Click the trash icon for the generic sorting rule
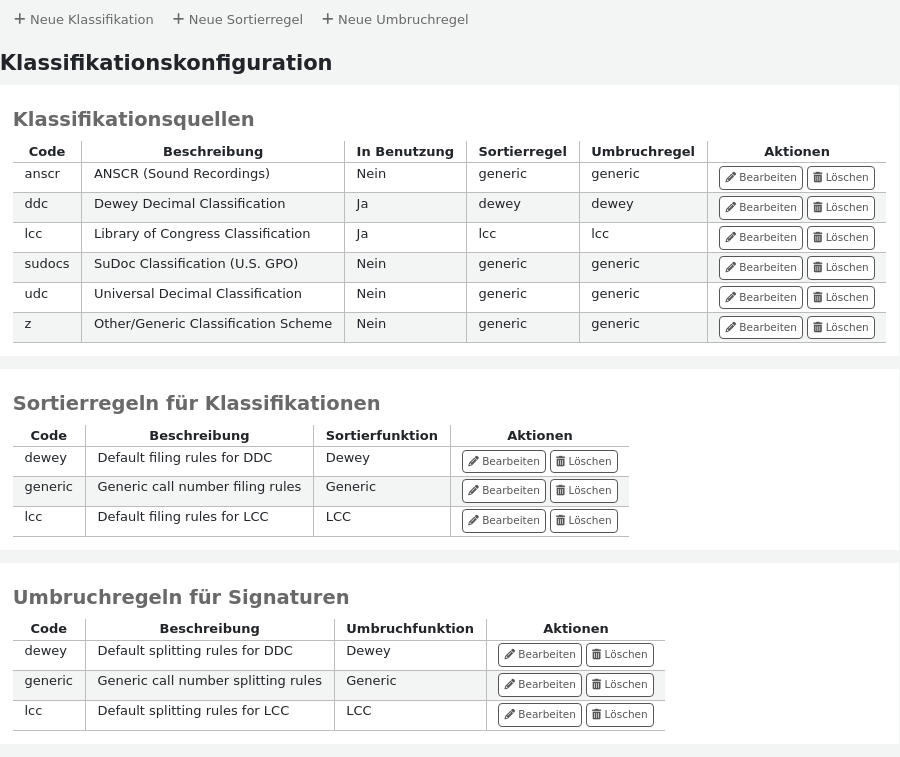This screenshot has height=757, width=900. [560, 490]
